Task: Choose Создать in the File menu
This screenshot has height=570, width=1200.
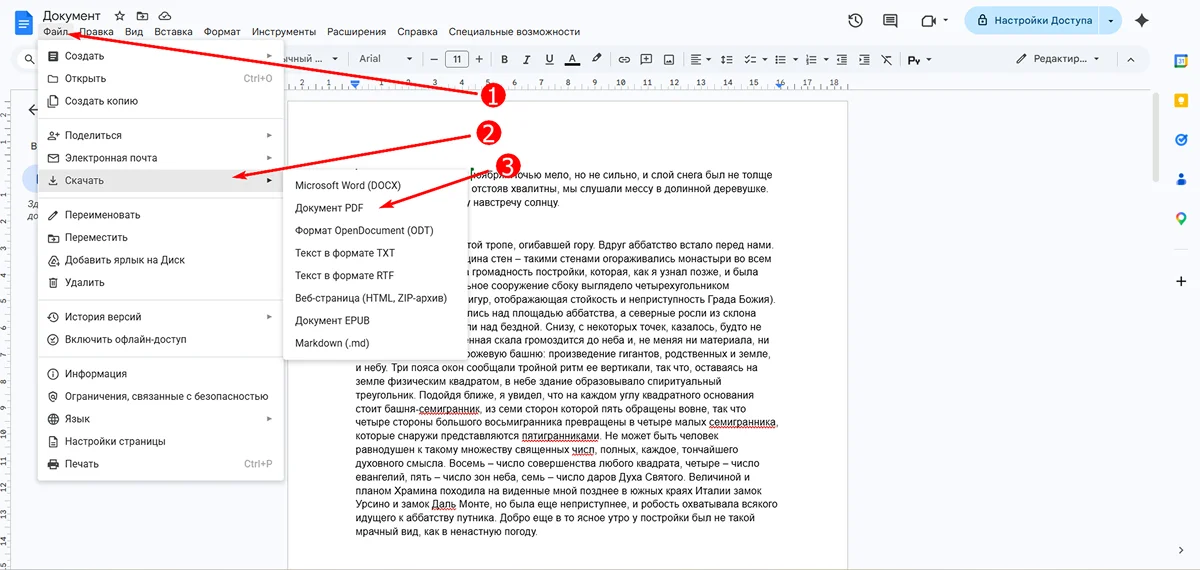Action: point(161,56)
